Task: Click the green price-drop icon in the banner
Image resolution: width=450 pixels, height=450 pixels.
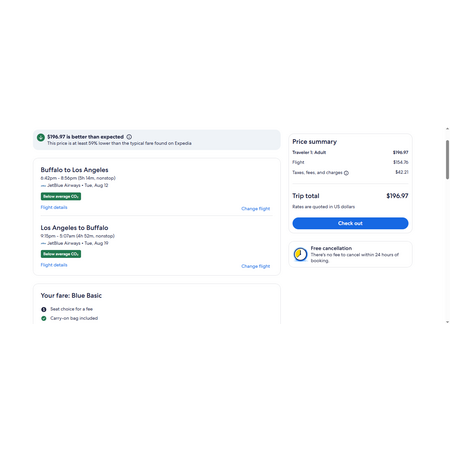Action: [41, 137]
